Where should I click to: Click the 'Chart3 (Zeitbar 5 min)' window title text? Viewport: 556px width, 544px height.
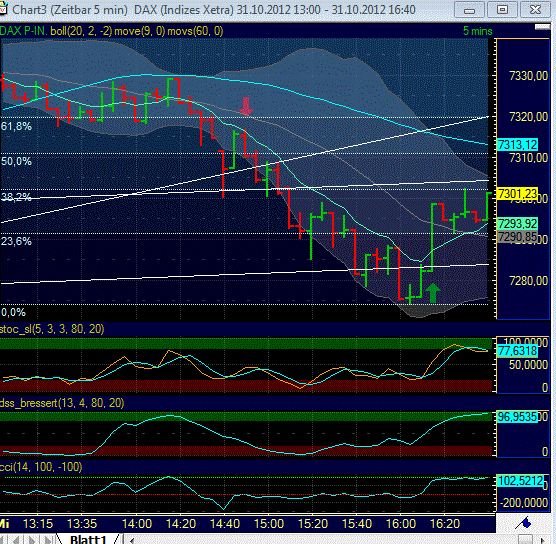(70, 10)
